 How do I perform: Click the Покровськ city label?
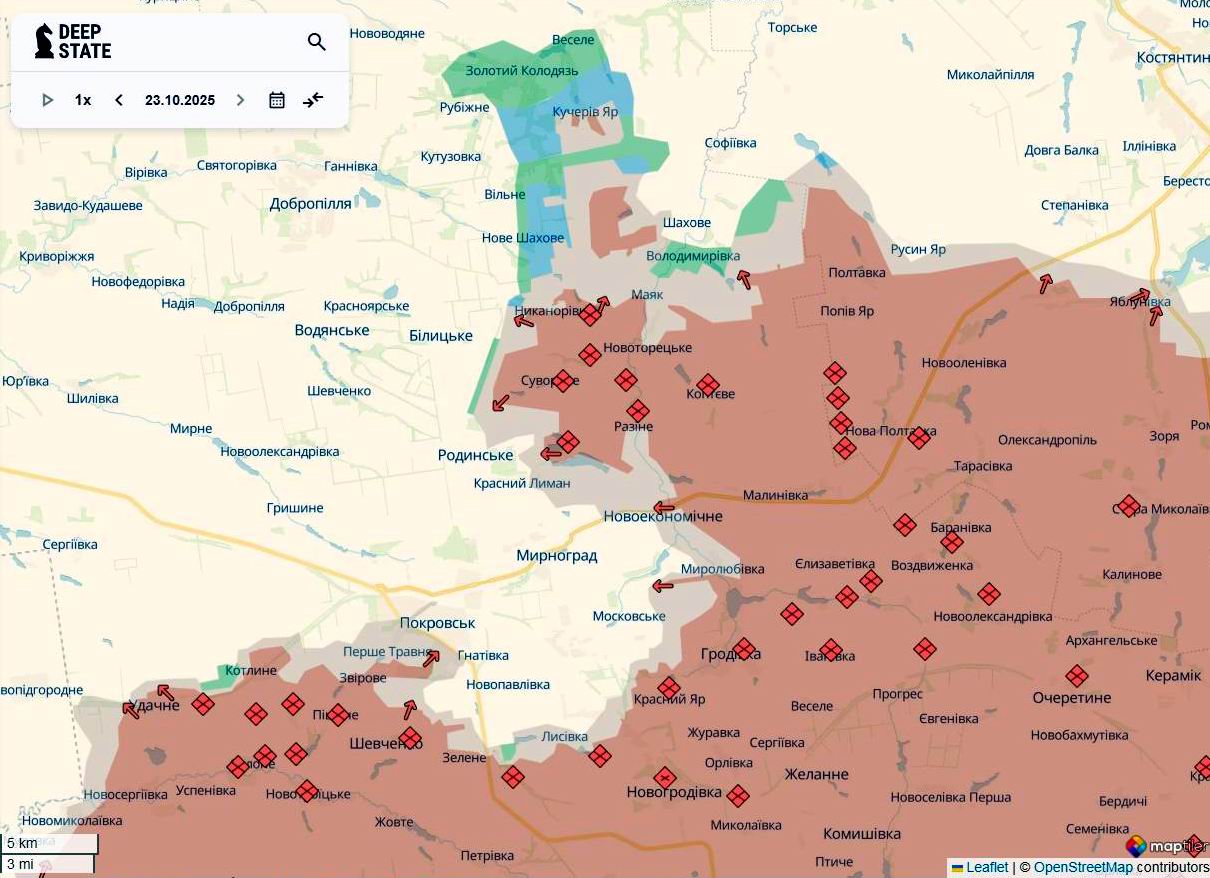click(x=437, y=623)
